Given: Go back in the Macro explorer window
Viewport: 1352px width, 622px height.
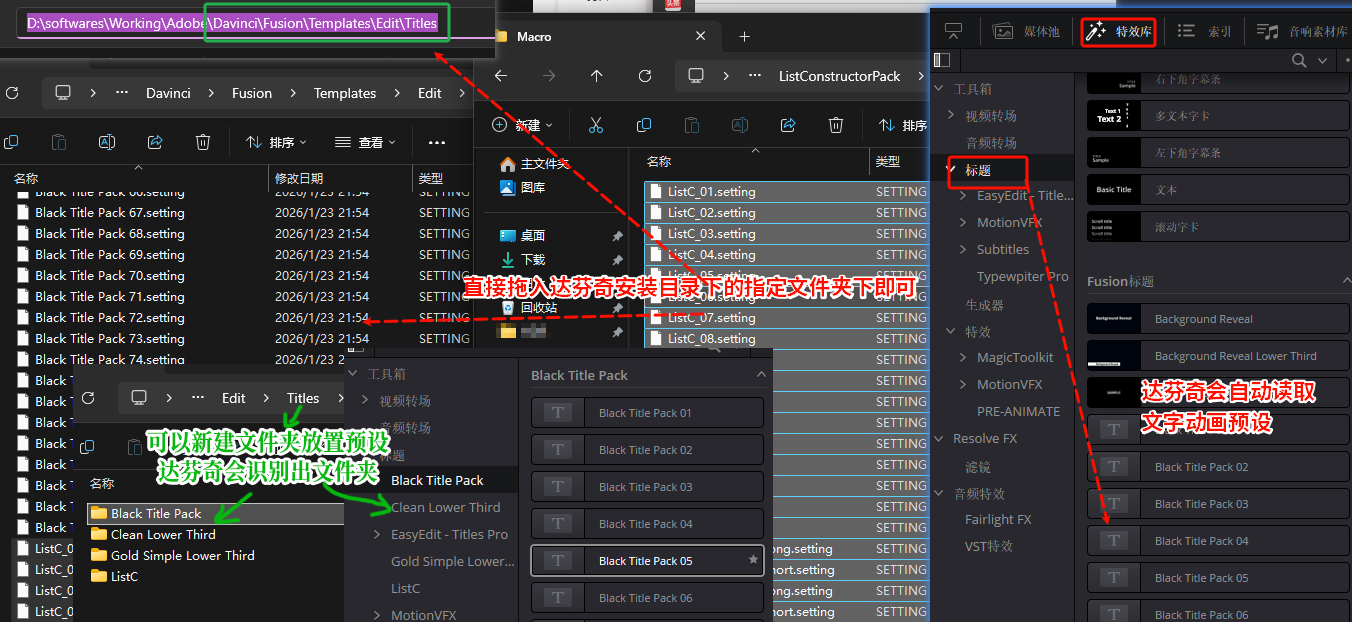Looking at the screenshot, I should click(501, 76).
